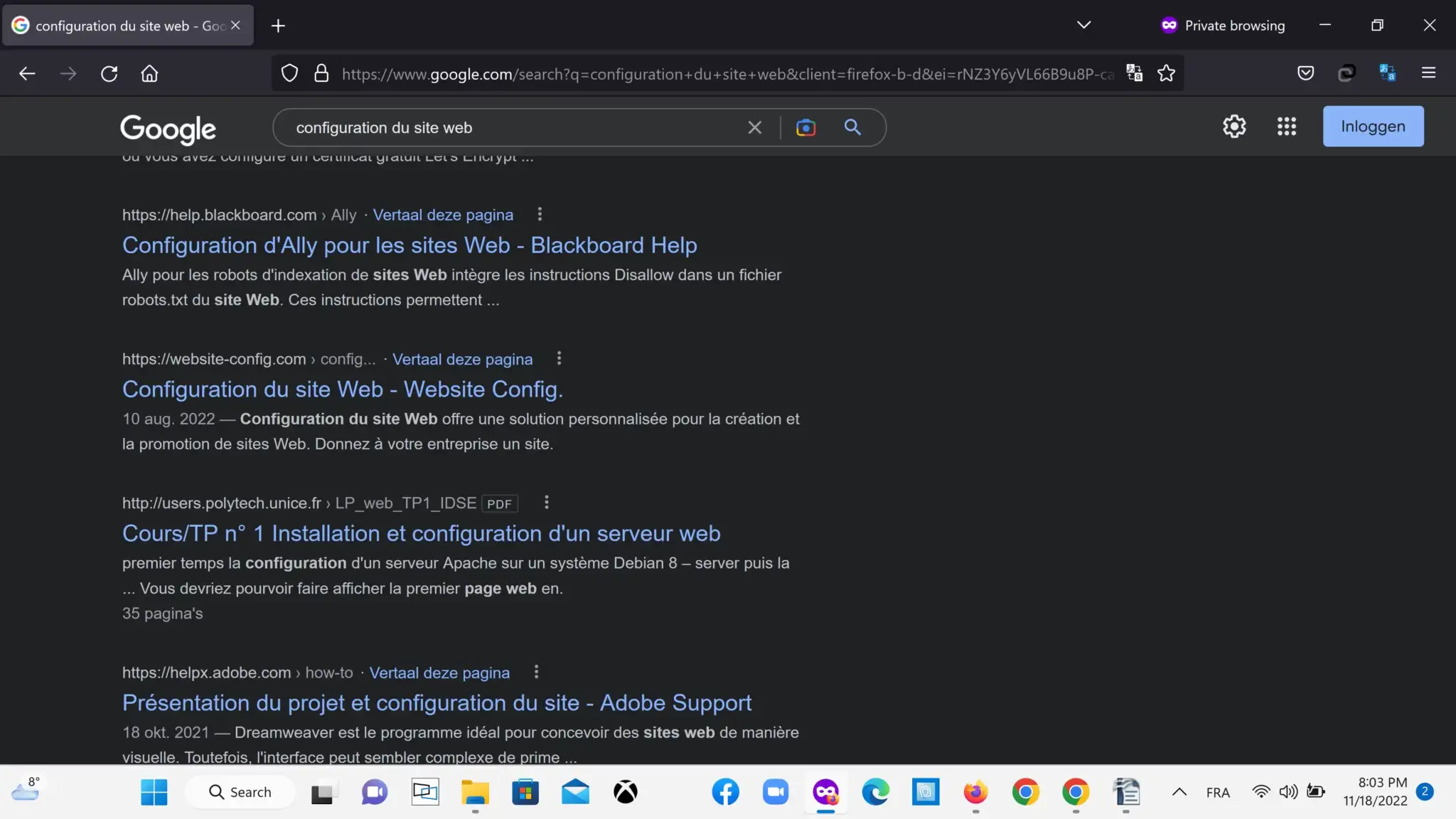Open Mail app from taskbar
Screen dimensions: 1456x819
(575, 792)
